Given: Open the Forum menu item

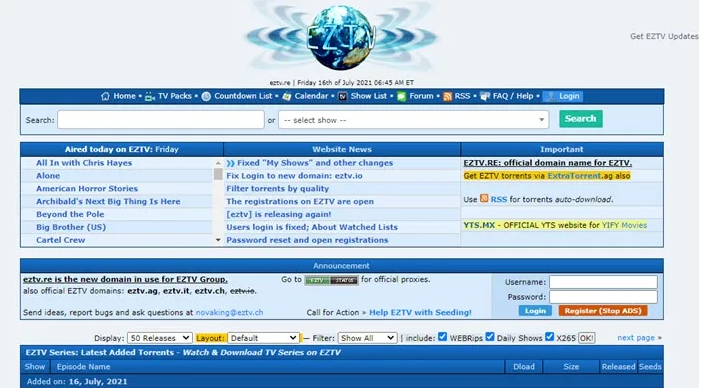Looking at the screenshot, I should point(421,96).
